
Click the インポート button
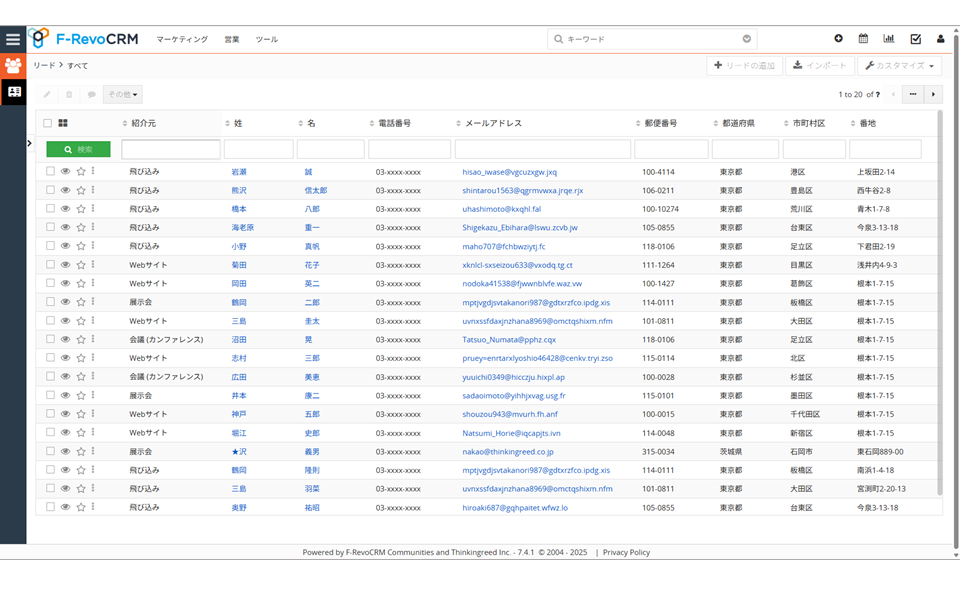820,66
